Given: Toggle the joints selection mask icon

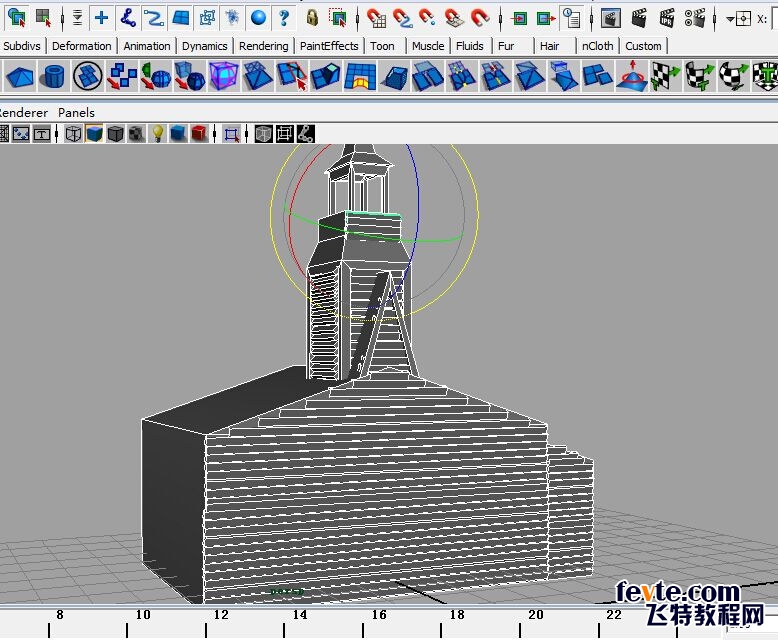Looking at the screenshot, I should (129, 18).
